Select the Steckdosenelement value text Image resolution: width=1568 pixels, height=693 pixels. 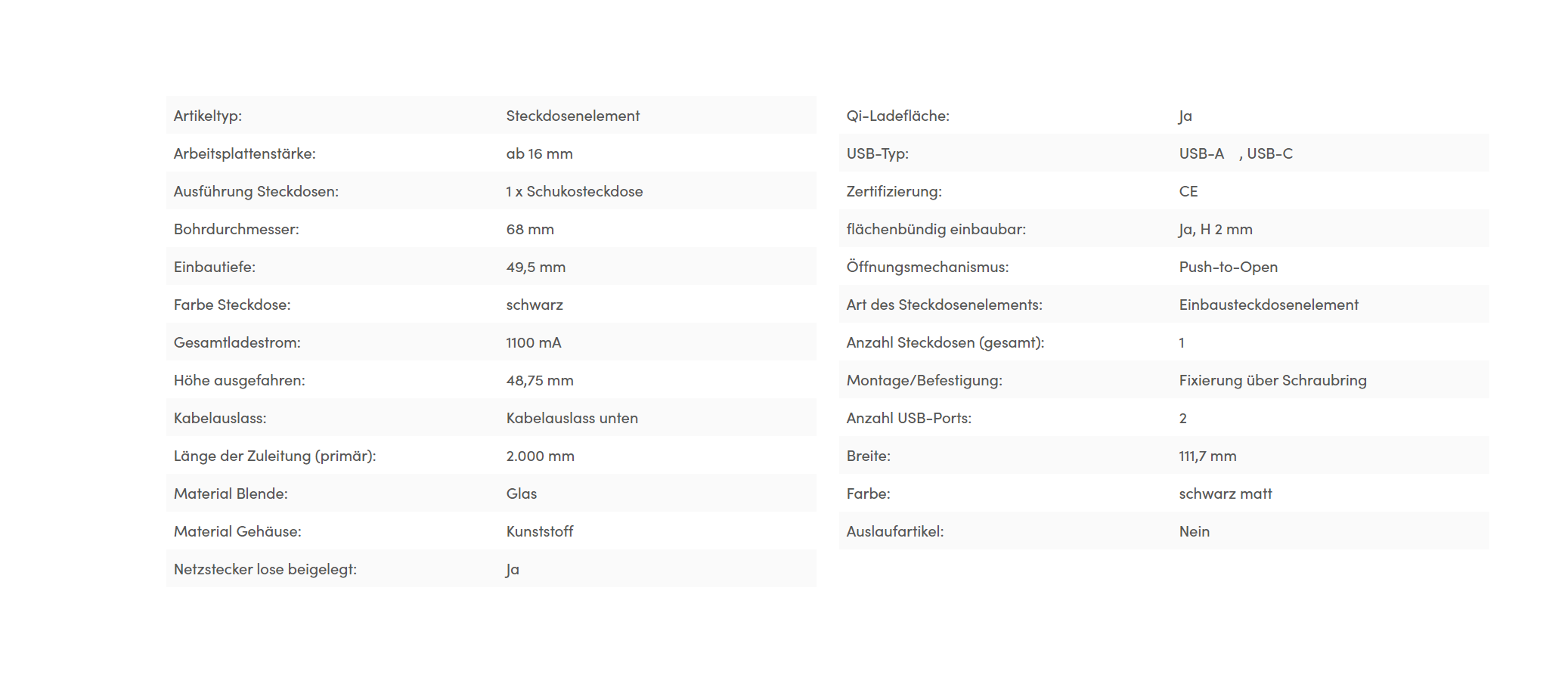coord(572,116)
